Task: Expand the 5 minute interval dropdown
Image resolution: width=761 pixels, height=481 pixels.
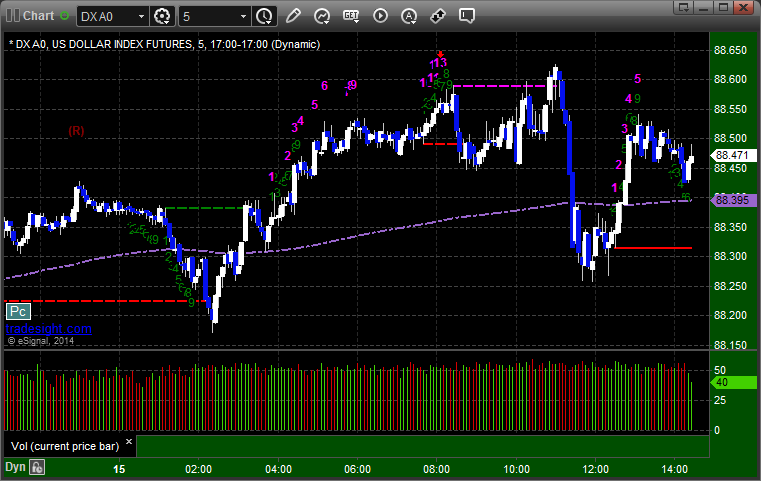Action: pos(244,17)
